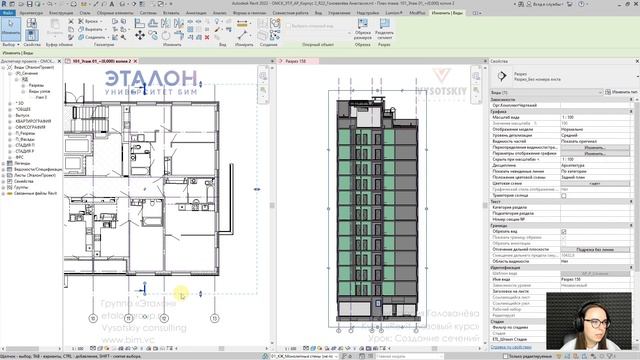Select the Виды узлов item in project browser
Image resolution: width=640 pixels, height=360 pixels.
[39, 91]
